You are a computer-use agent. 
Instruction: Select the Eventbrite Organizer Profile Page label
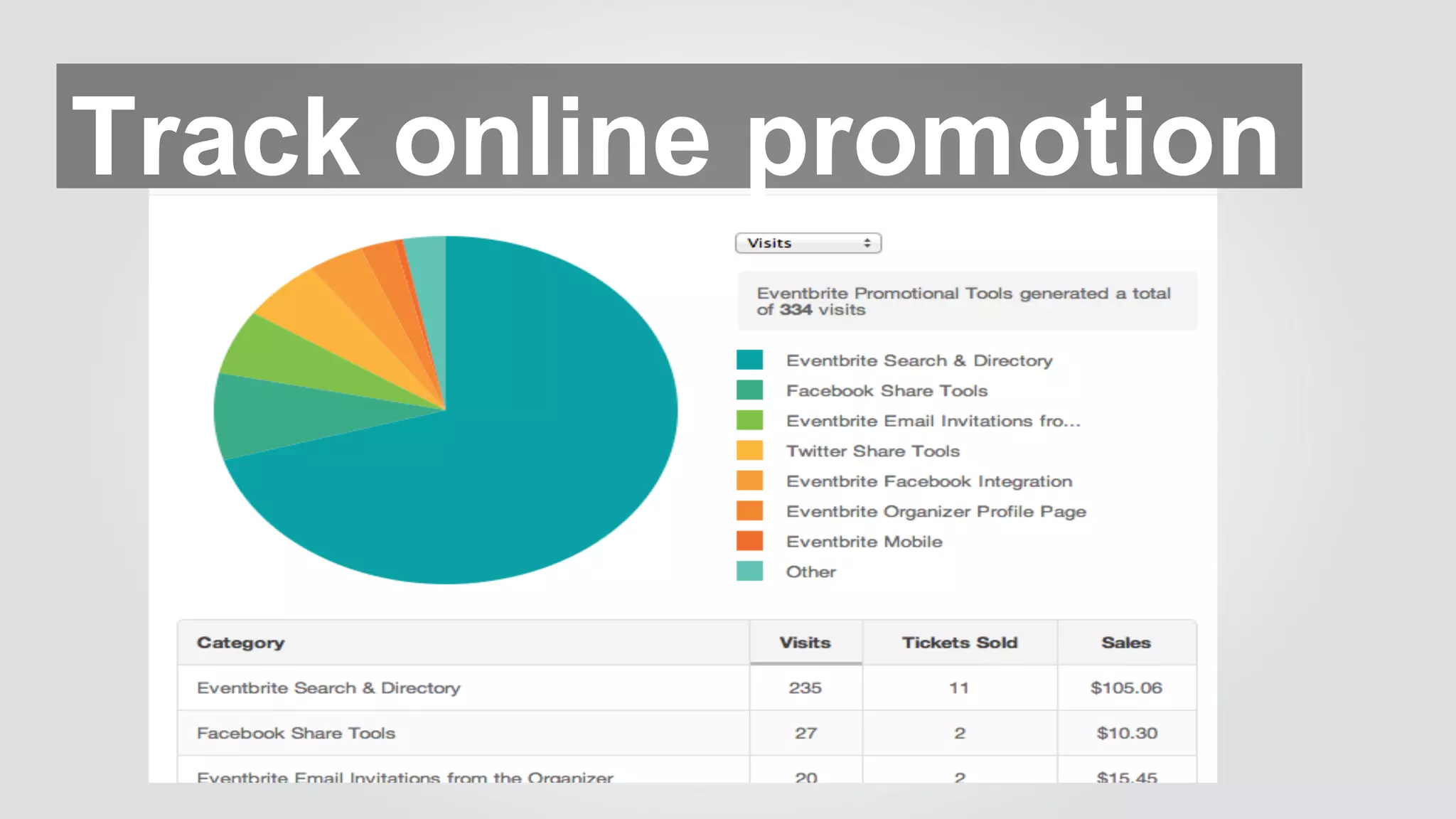(936, 512)
